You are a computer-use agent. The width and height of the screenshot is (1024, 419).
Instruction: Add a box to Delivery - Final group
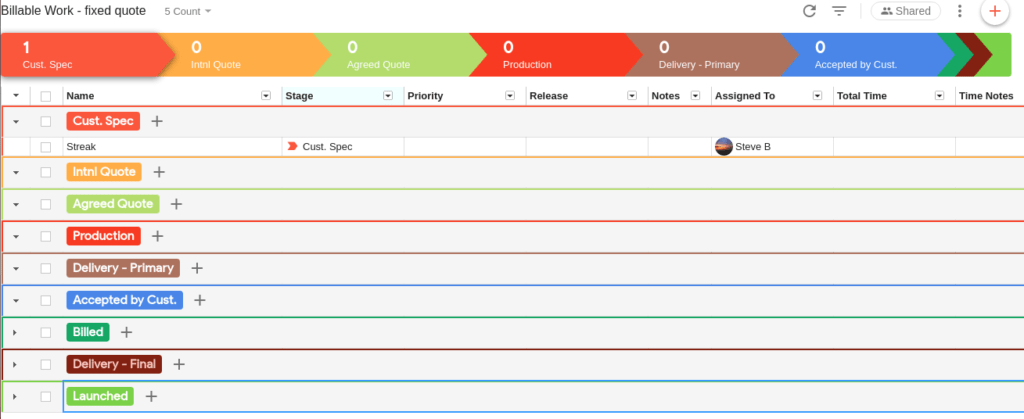click(179, 364)
